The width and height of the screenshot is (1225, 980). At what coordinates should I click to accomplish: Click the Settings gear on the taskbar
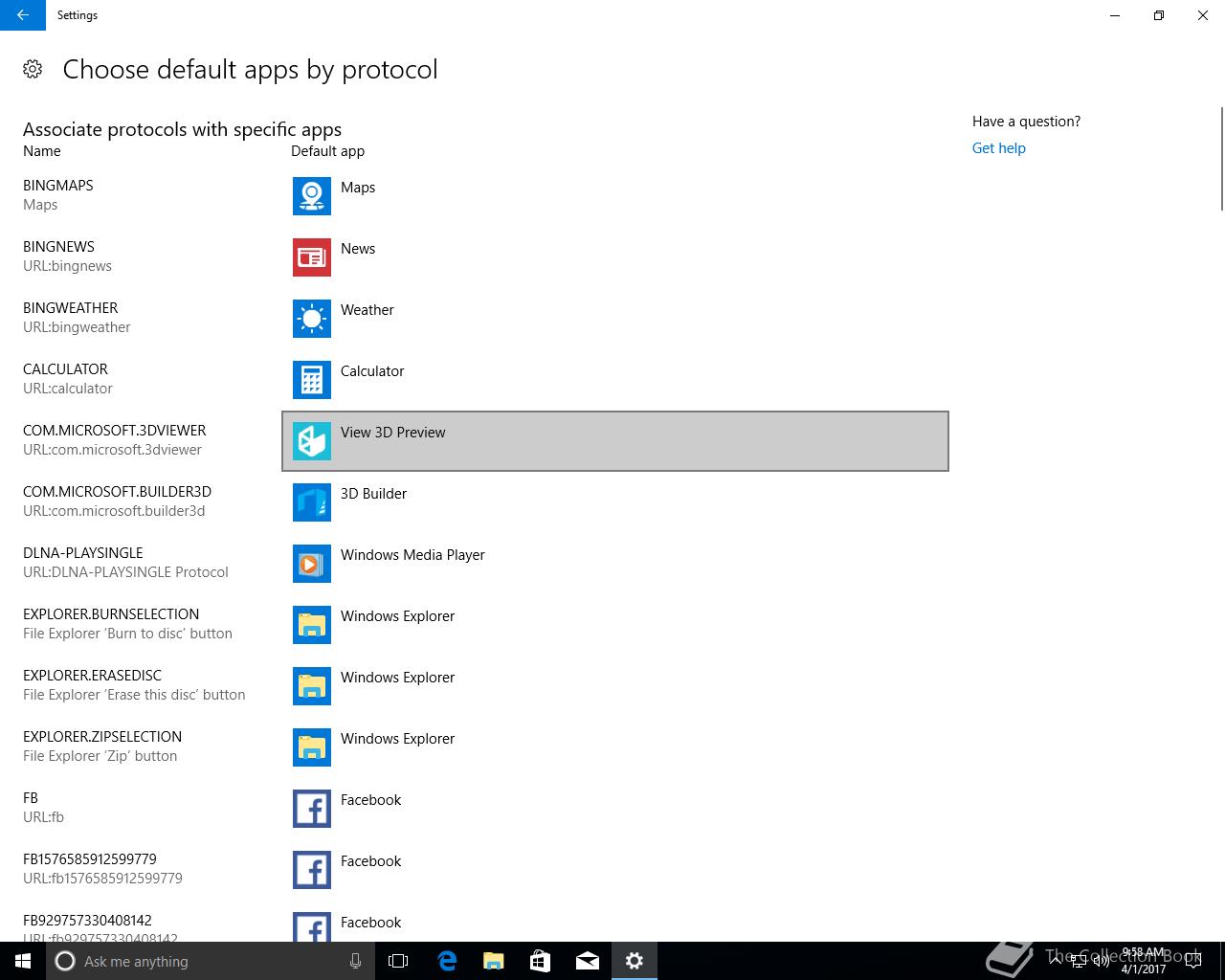[x=635, y=961]
